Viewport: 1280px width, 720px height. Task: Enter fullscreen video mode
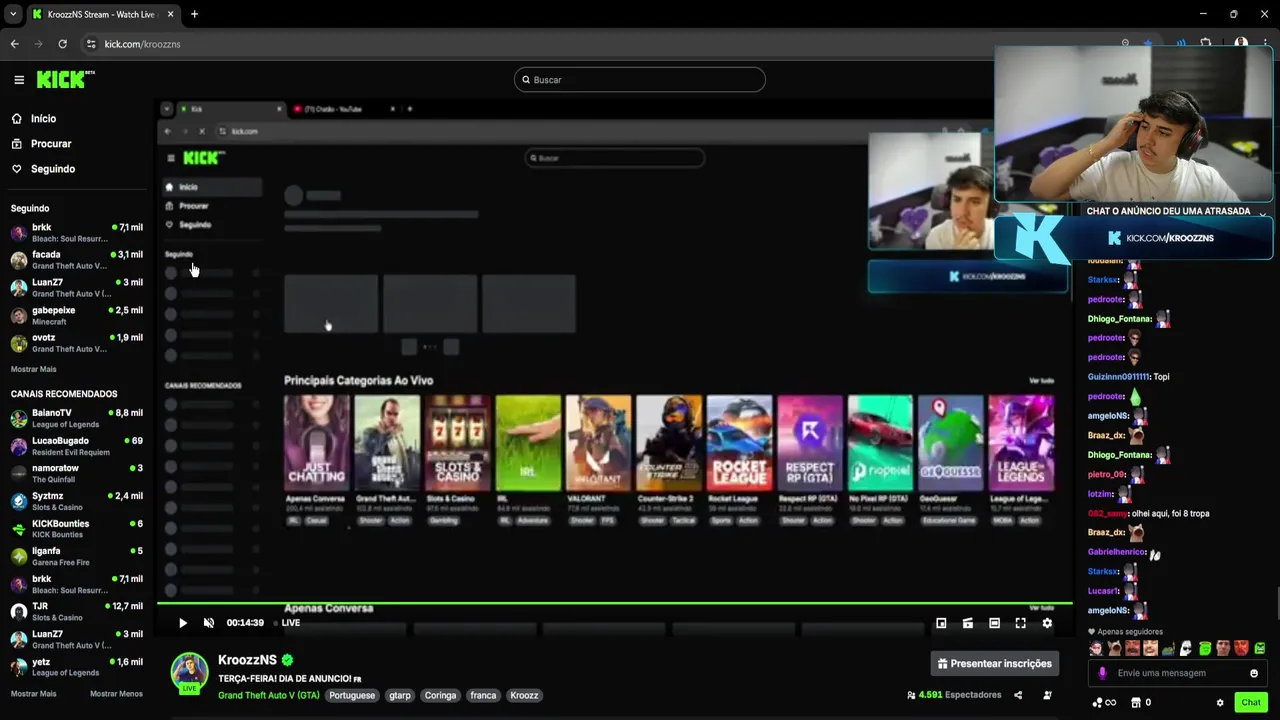pyautogui.click(x=1021, y=623)
